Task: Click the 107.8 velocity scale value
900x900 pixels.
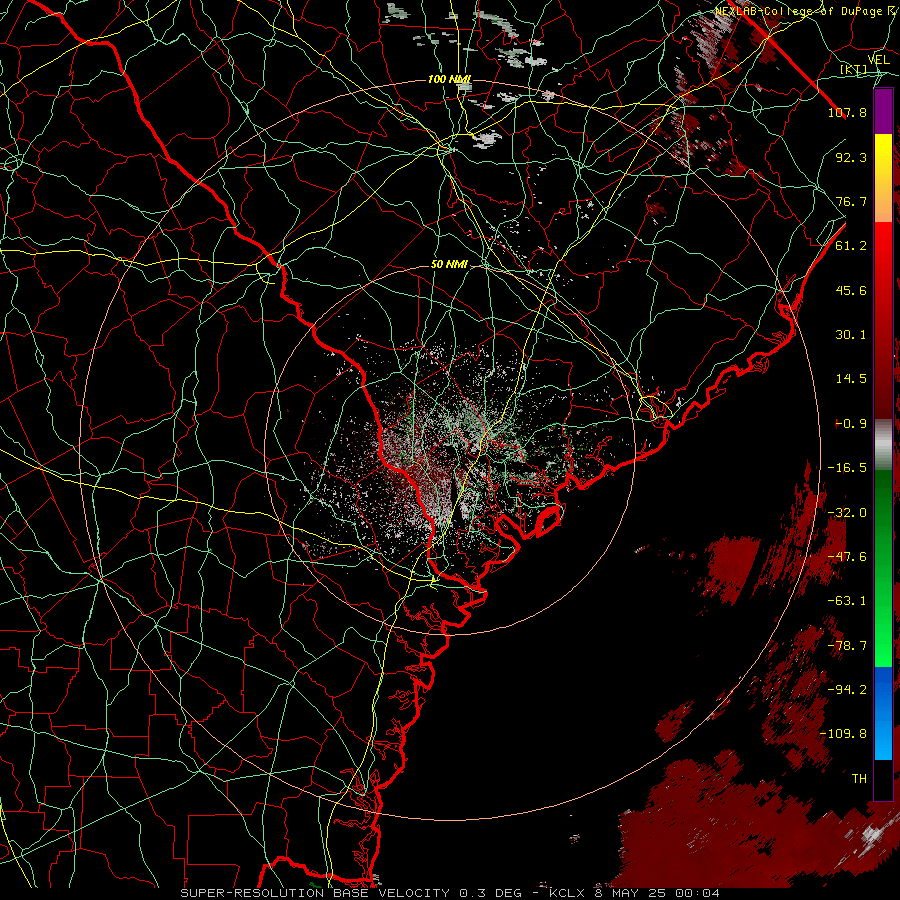Action: (847, 112)
